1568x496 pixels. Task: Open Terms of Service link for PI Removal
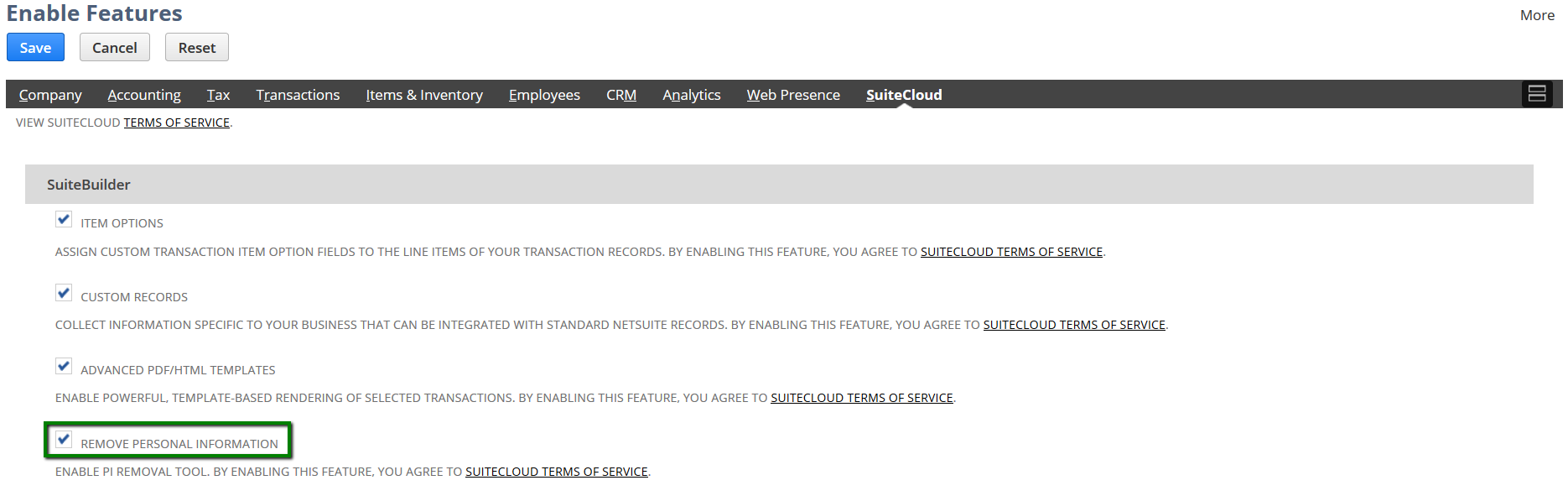point(557,472)
